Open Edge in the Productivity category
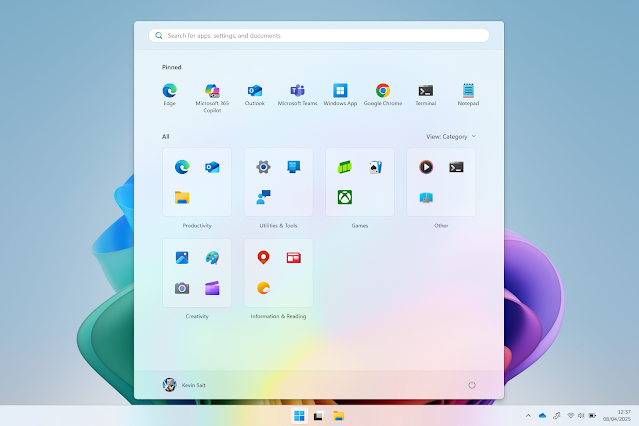639x426 pixels. [x=182, y=167]
